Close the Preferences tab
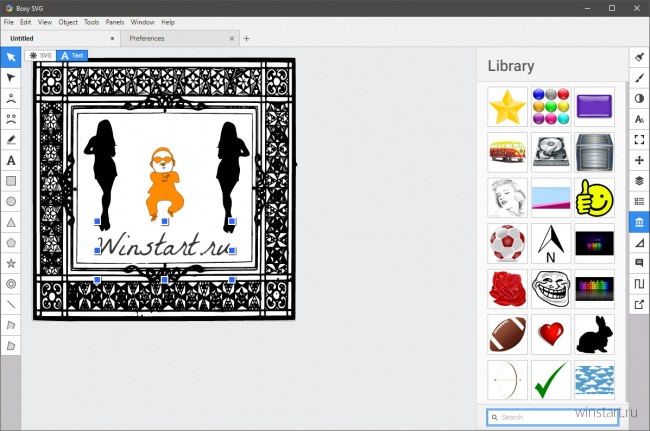This screenshot has height=431, width=650. pos(232,39)
